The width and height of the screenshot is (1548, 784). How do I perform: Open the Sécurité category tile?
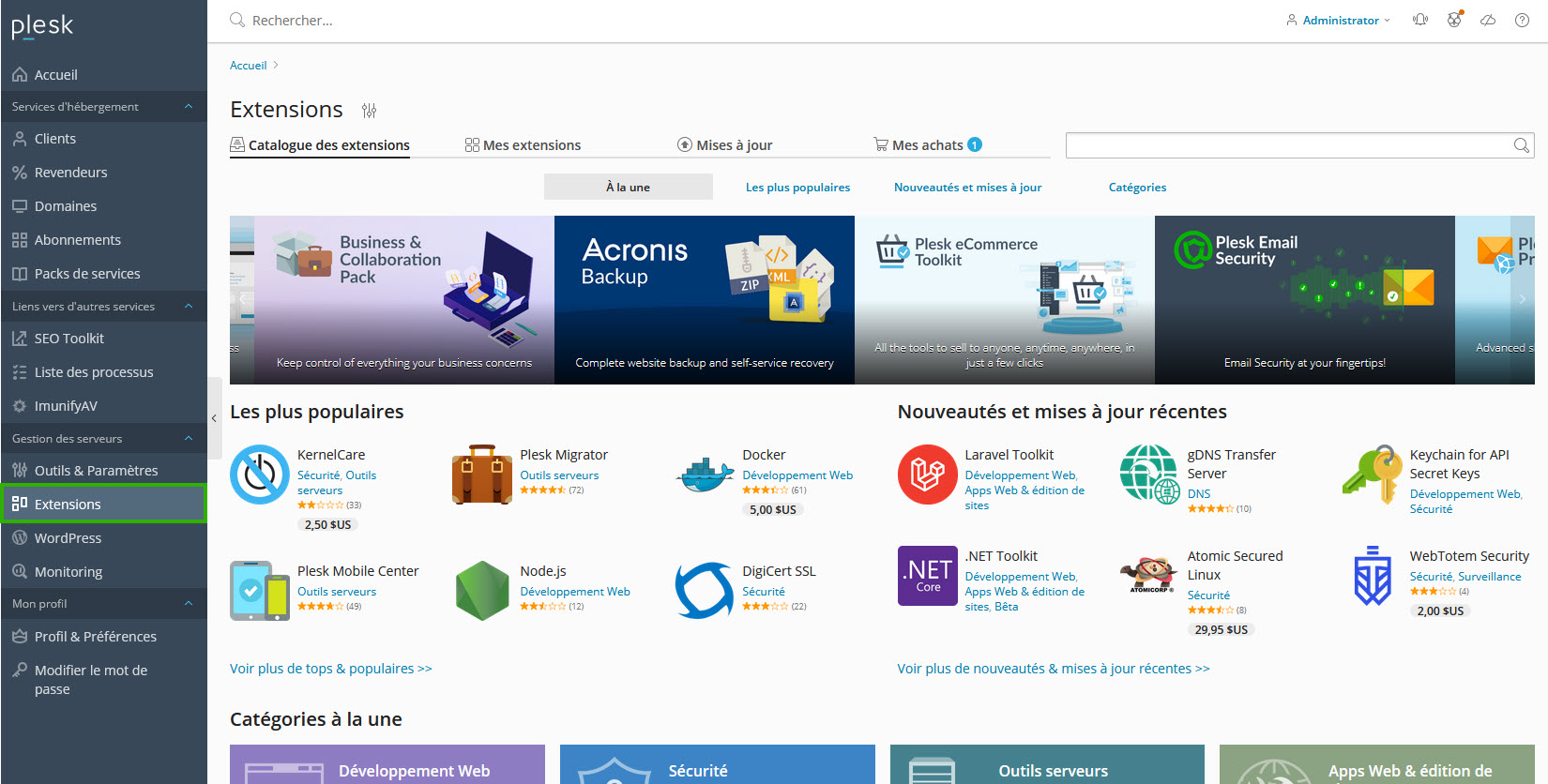tap(718, 764)
